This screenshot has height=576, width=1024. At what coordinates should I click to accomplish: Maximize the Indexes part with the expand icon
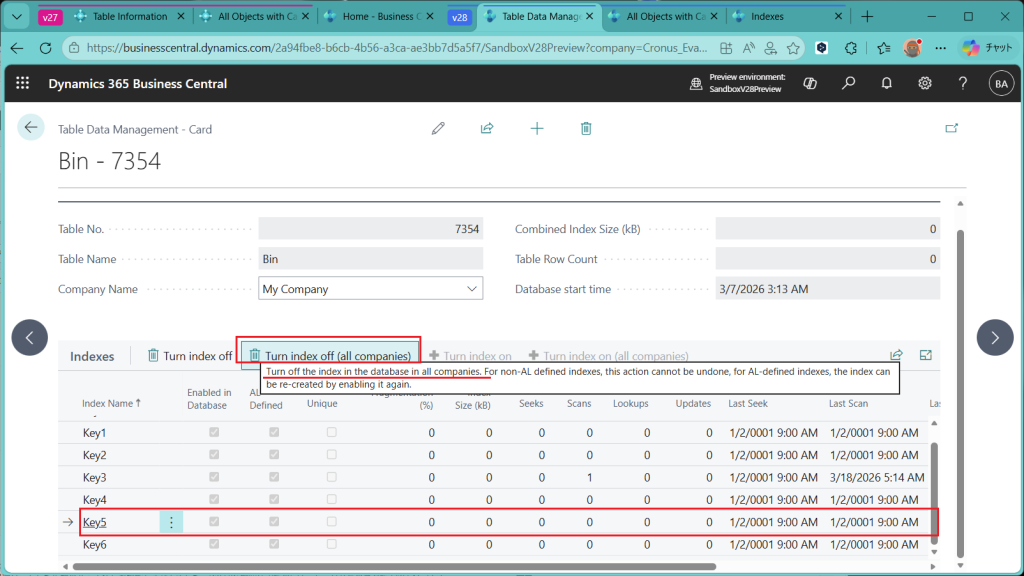[x=926, y=355]
